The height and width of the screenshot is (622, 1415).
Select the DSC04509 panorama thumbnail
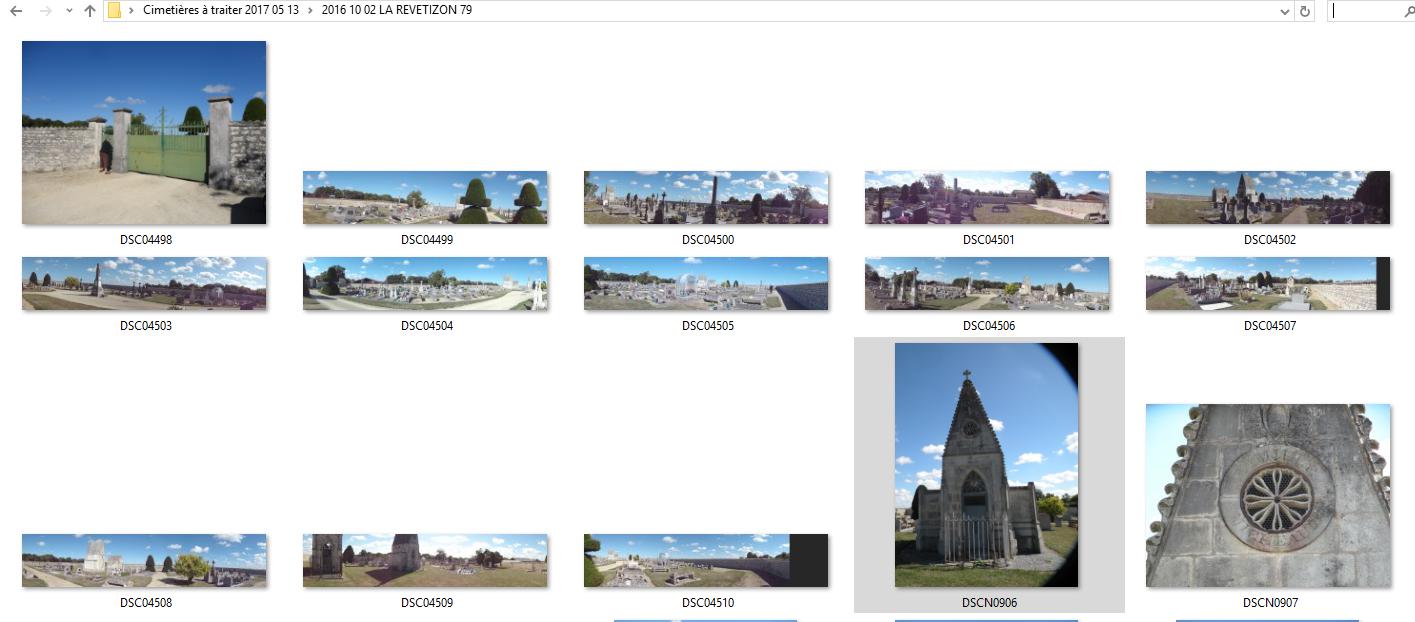tap(425, 560)
